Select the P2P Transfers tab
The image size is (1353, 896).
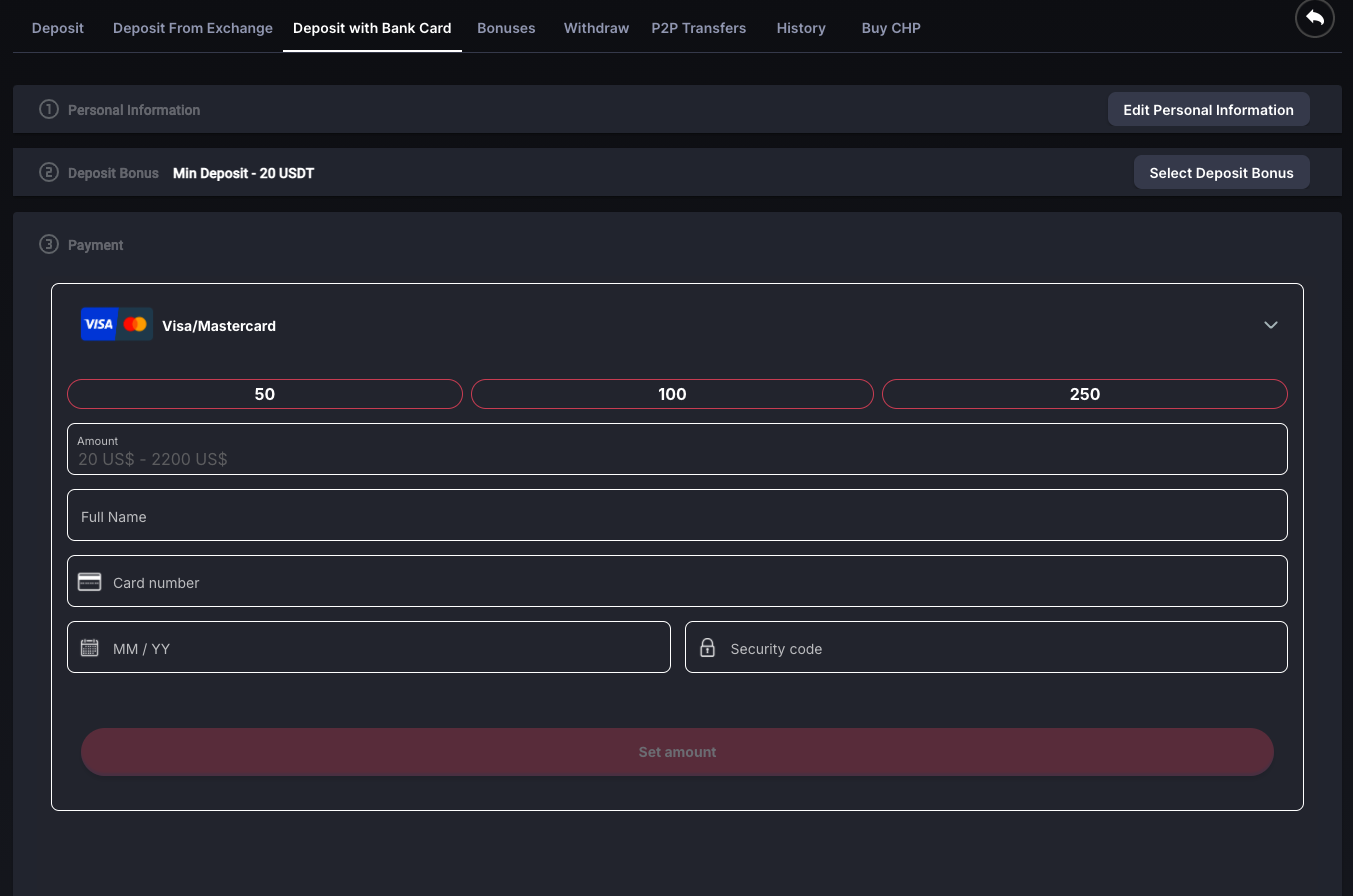[x=698, y=28]
